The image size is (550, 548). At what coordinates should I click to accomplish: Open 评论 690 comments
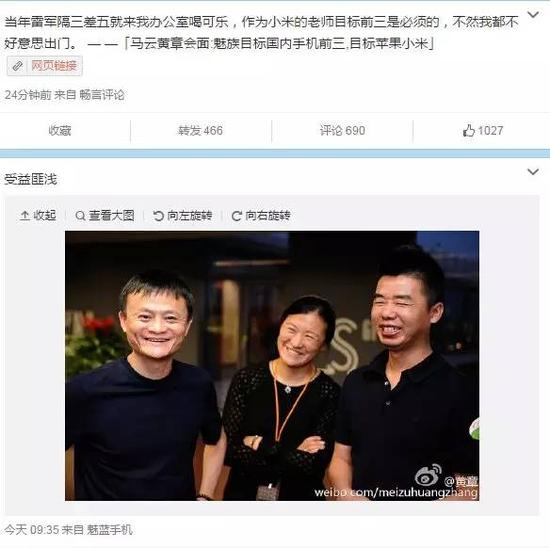tap(342, 131)
